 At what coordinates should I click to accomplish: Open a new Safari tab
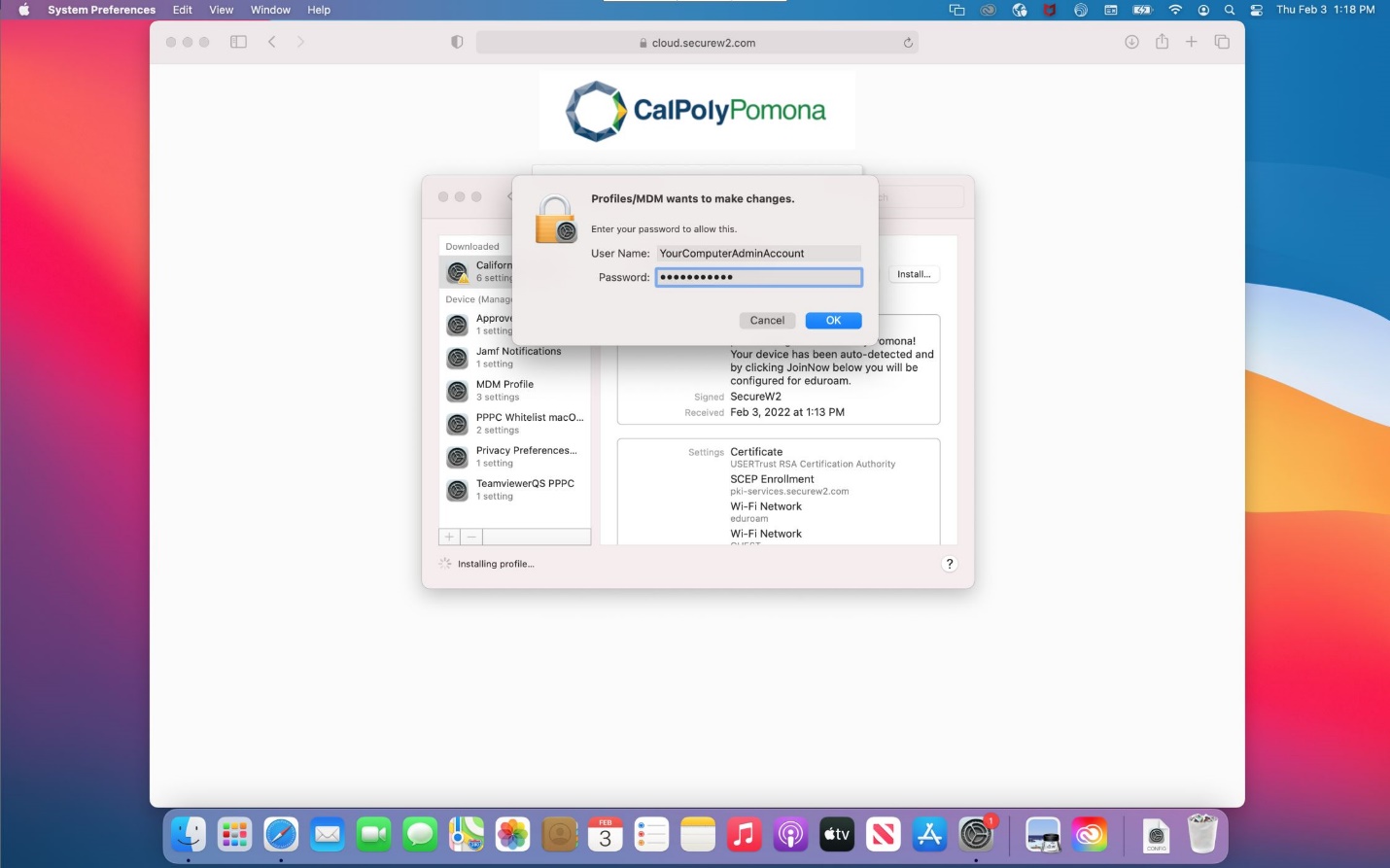(1191, 42)
